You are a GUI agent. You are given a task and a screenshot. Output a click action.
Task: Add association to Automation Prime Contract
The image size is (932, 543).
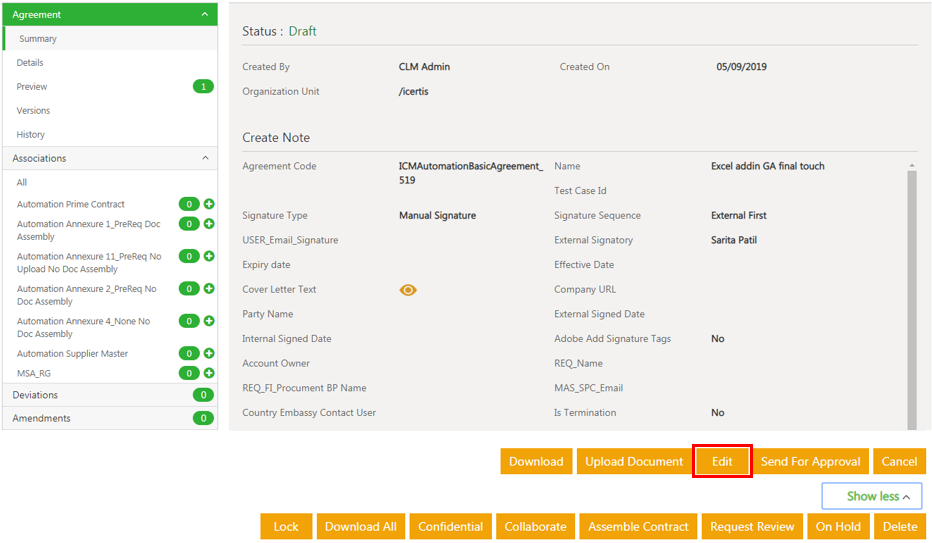[x=209, y=204]
